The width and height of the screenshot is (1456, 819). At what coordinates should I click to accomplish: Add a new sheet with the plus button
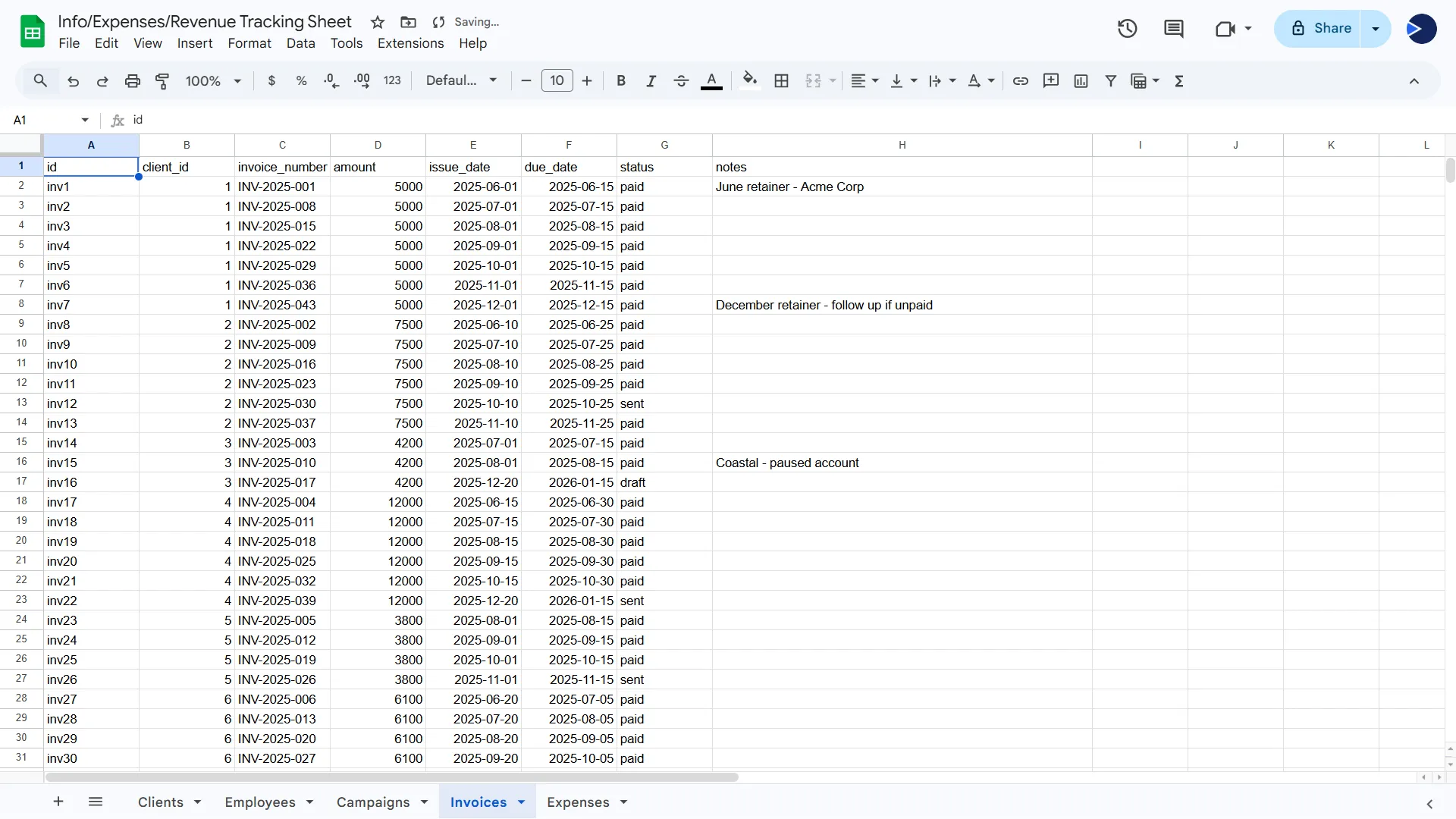point(58,802)
